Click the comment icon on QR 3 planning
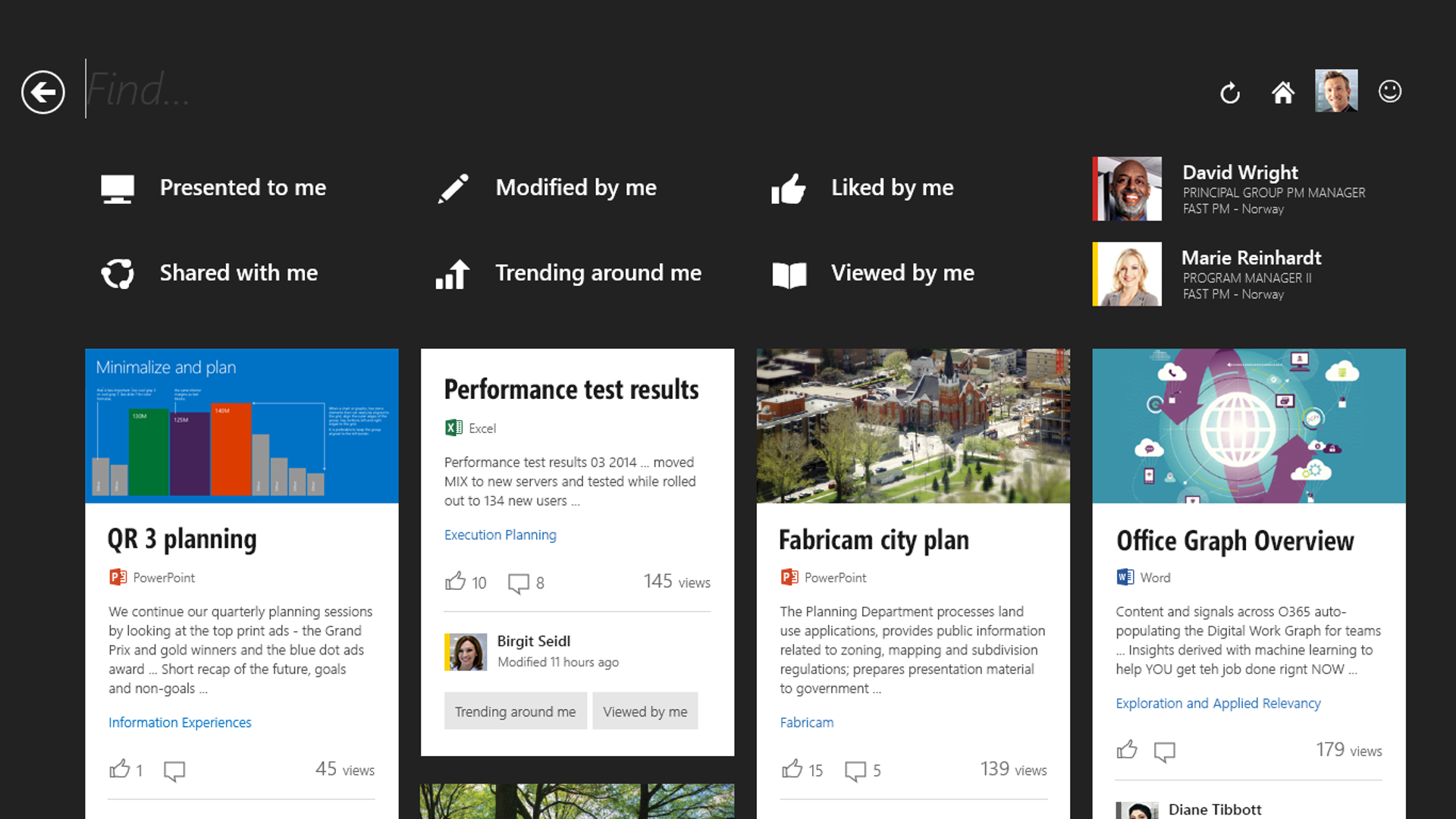 point(174,770)
